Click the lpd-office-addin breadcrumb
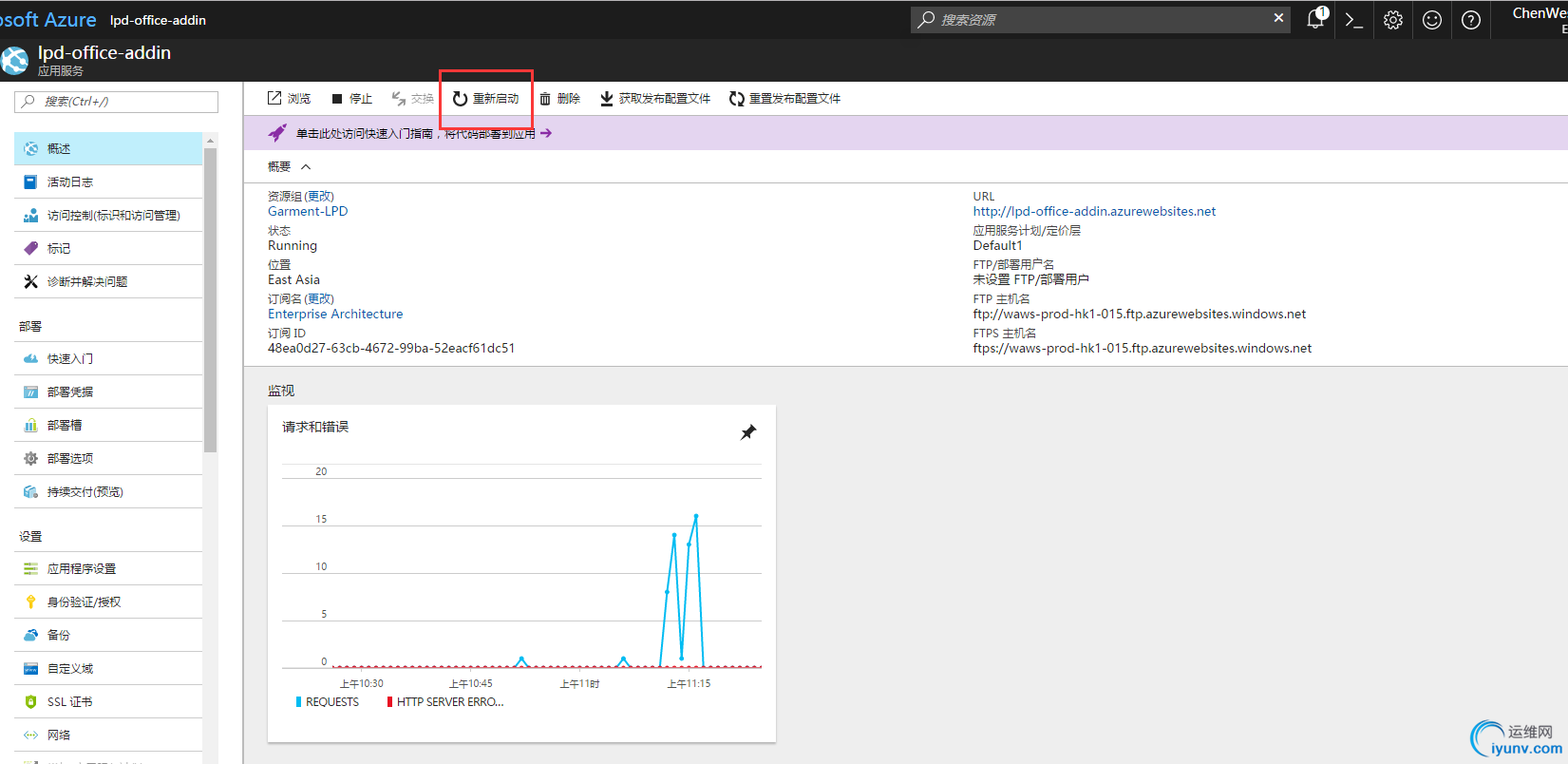The height and width of the screenshot is (764, 1568). pos(158,20)
